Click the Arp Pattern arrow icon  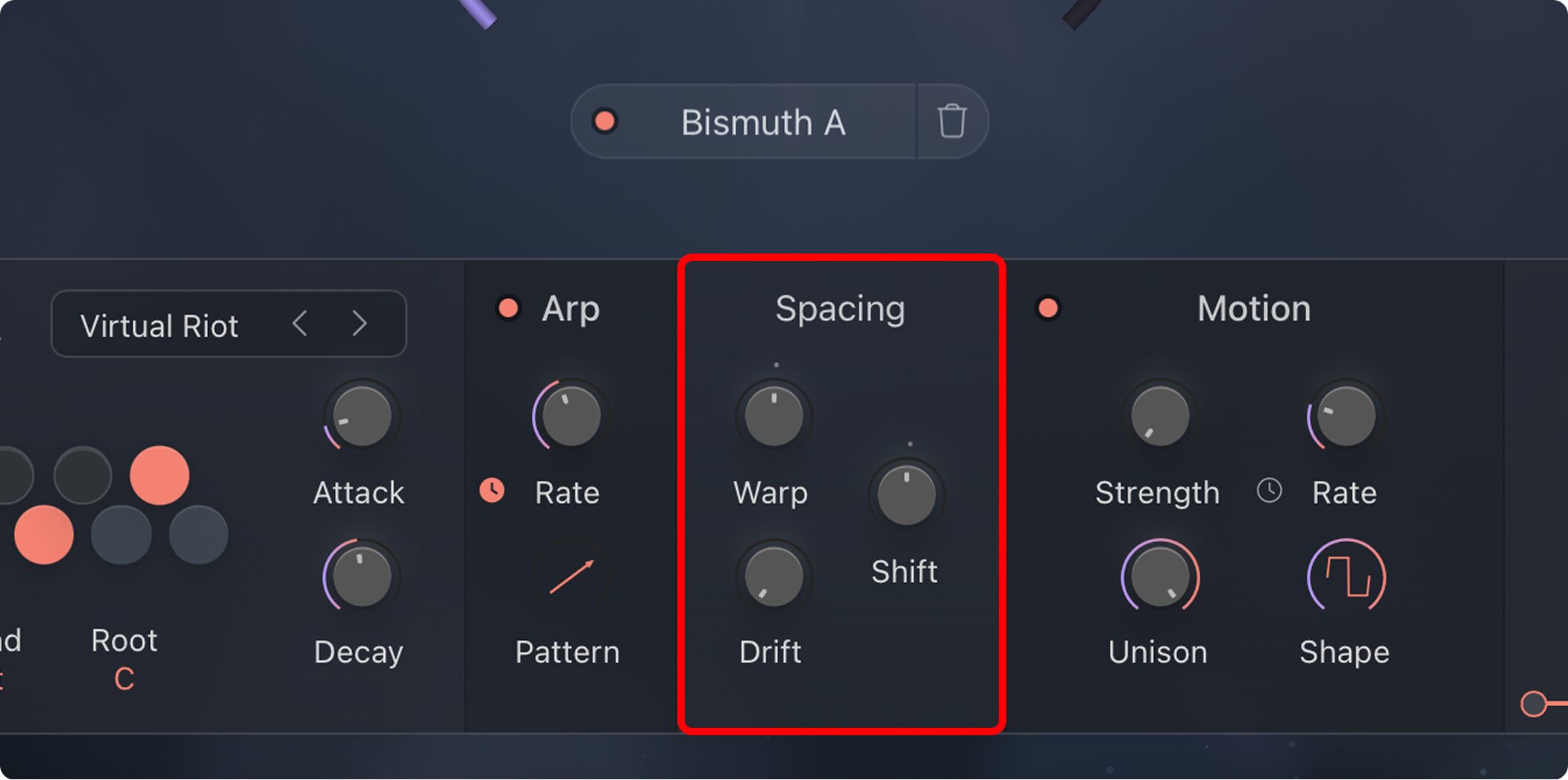point(571,577)
